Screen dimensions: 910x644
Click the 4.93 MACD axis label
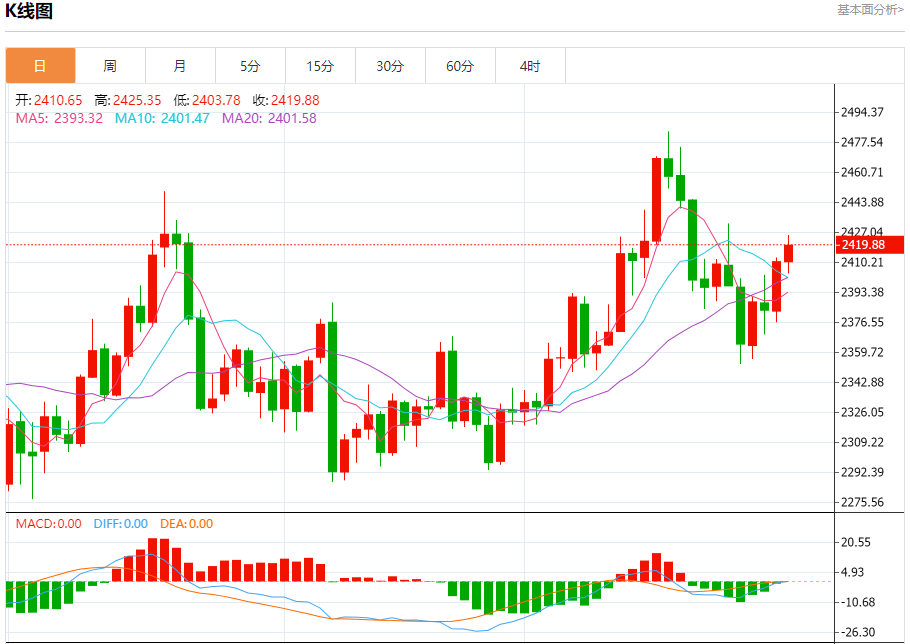[x=853, y=573]
